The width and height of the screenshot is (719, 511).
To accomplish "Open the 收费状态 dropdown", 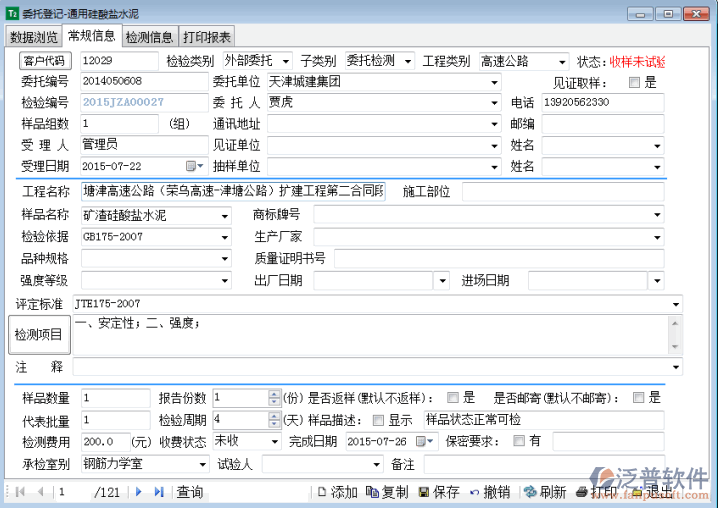I will [274, 441].
